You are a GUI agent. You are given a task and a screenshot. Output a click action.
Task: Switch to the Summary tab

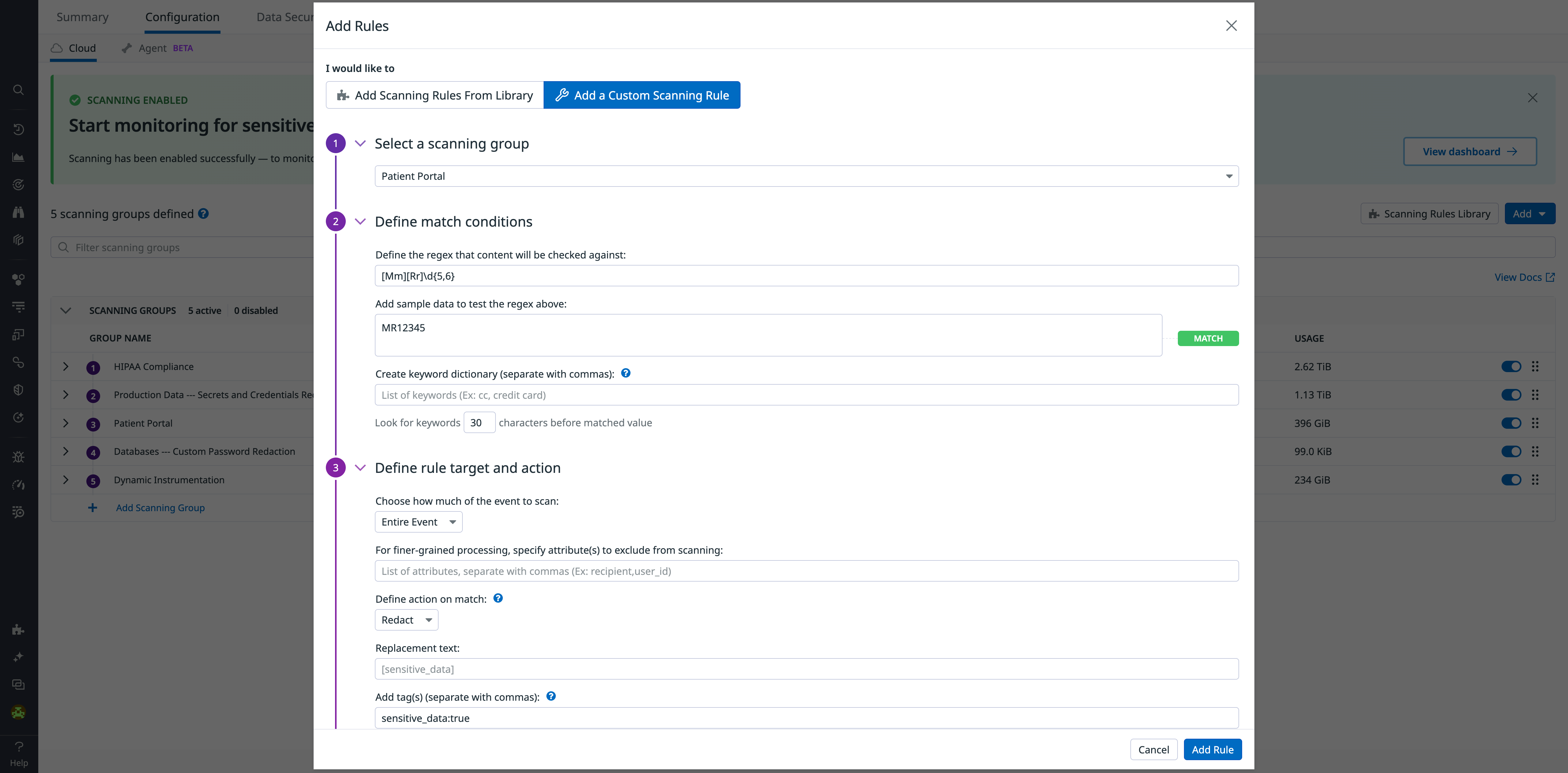82,17
